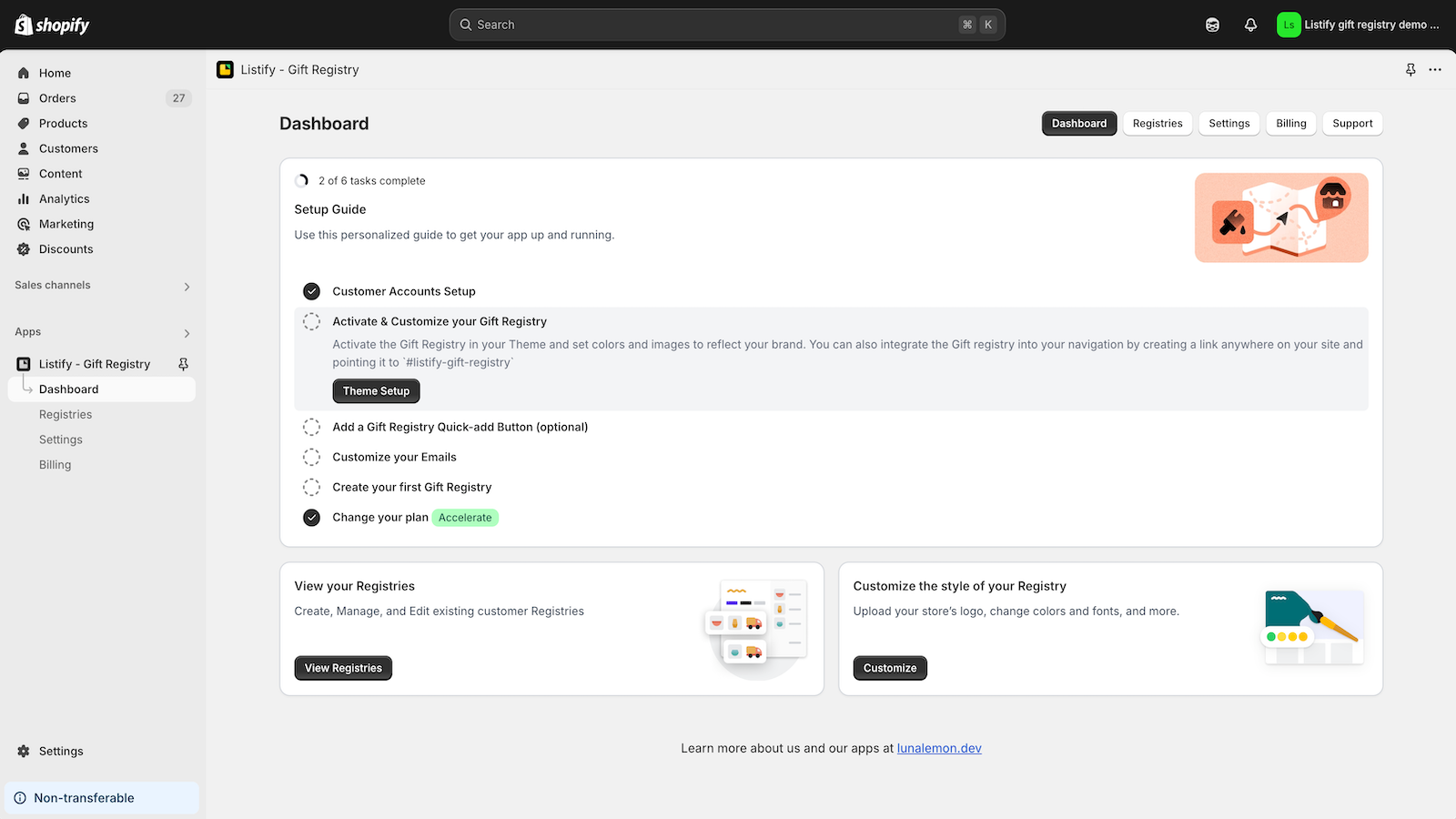This screenshot has height=819, width=1456.
Task: Open the lunalemon.dev link
Action: 939,748
